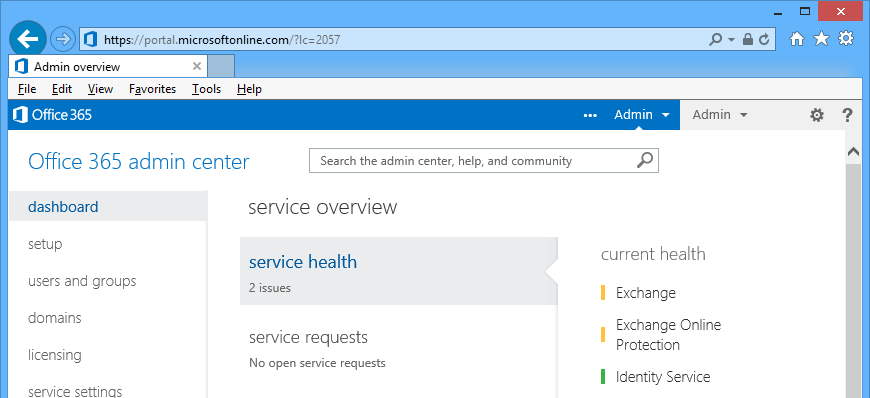Open the browser Tools gear icon
Screen dimensions: 870x398
click(x=846, y=39)
